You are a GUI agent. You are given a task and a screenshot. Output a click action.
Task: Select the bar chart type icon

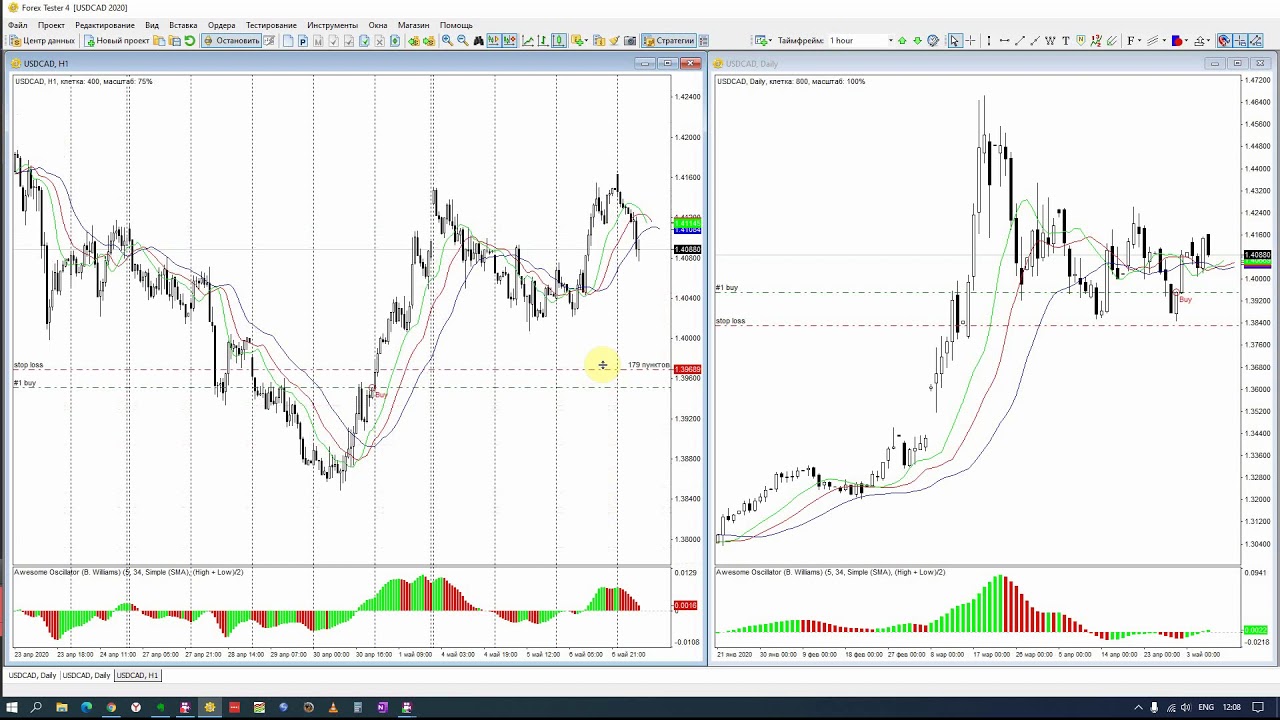coord(543,41)
